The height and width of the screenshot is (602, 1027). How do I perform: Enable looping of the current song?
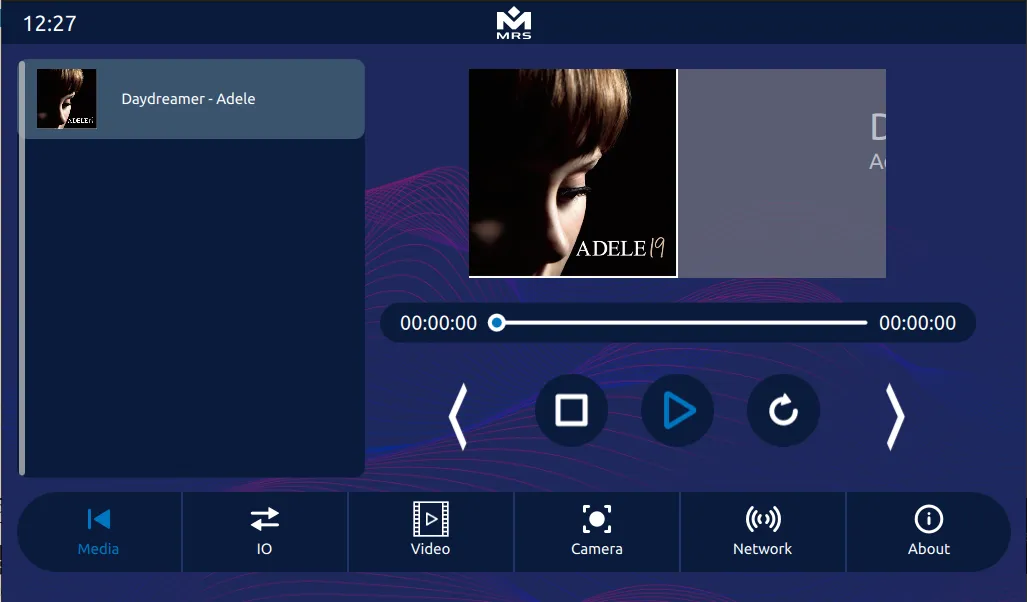[x=784, y=410]
